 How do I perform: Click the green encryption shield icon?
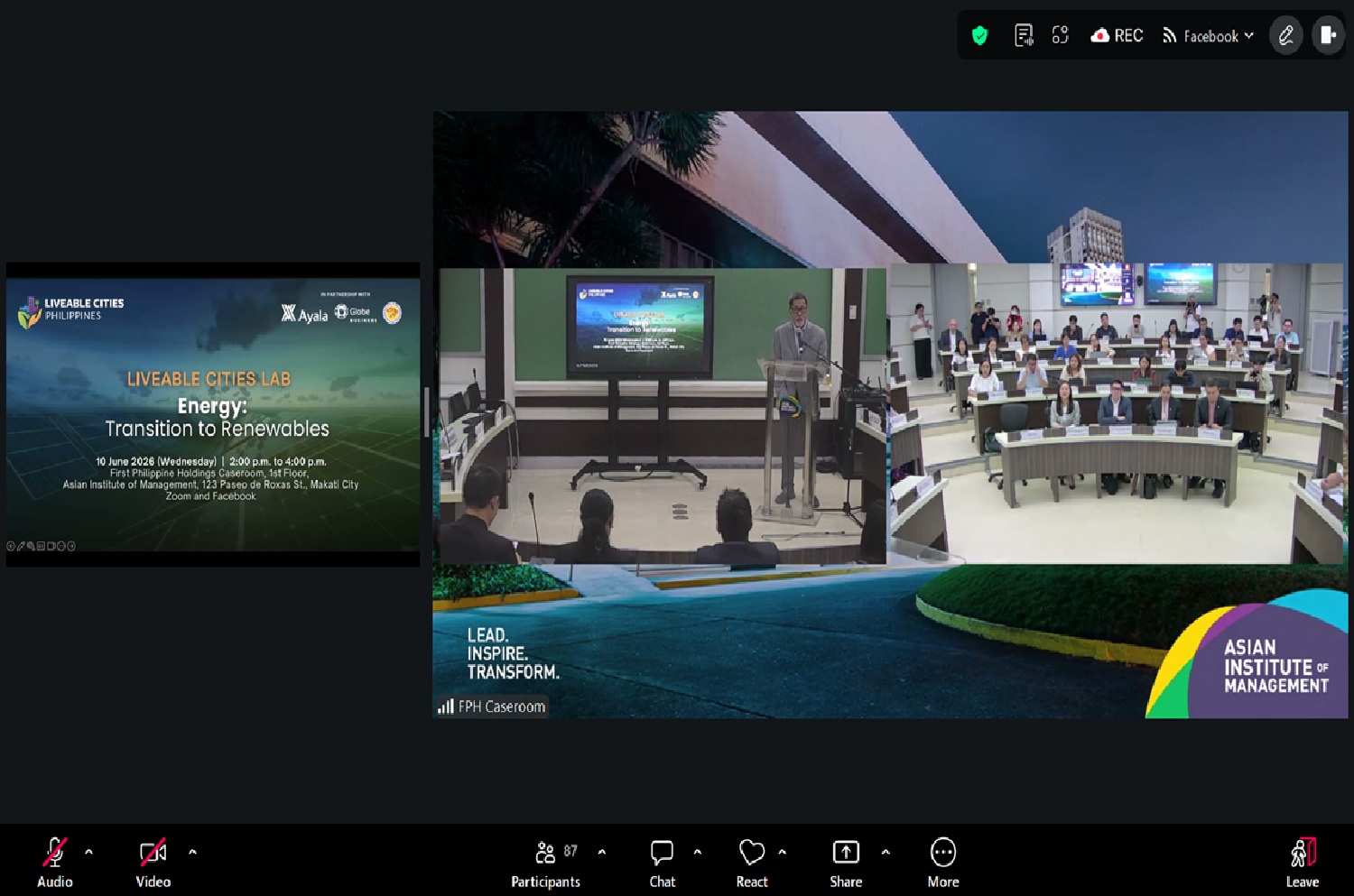pyautogui.click(x=979, y=35)
